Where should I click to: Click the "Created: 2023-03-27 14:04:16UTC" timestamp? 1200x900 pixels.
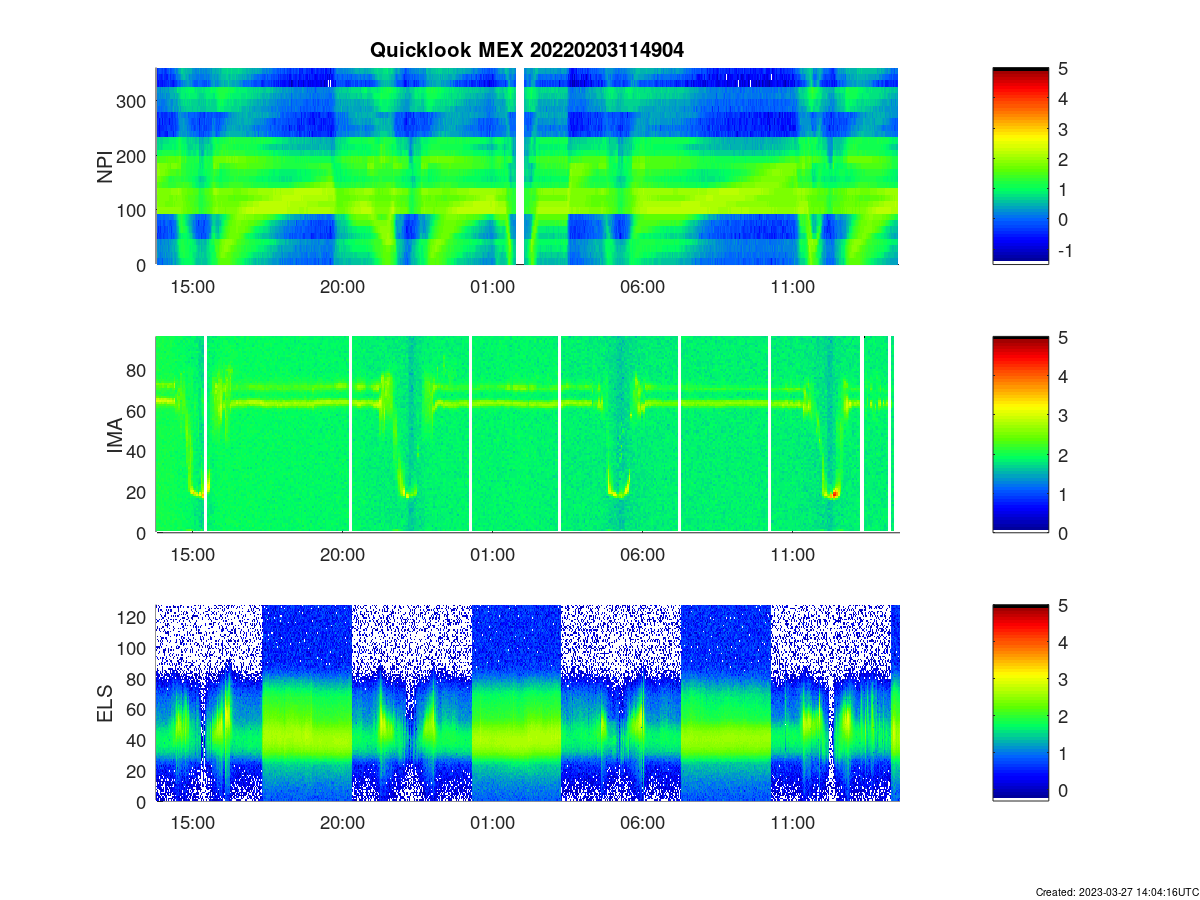tap(1115, 891)
